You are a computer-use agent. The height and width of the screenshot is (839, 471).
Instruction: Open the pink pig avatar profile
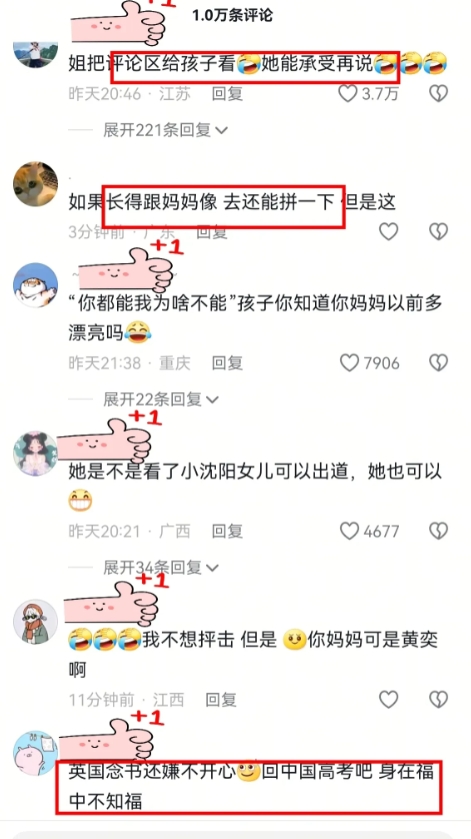click(x=35, y=752)
